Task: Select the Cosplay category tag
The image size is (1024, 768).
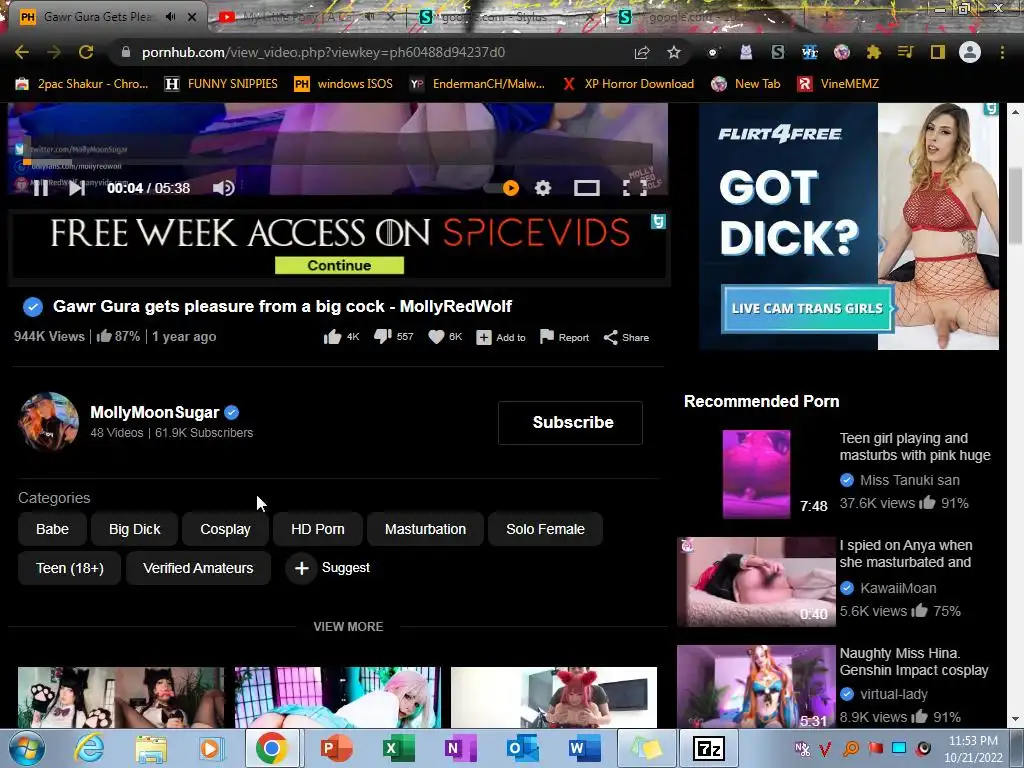Action: [225, 529]
